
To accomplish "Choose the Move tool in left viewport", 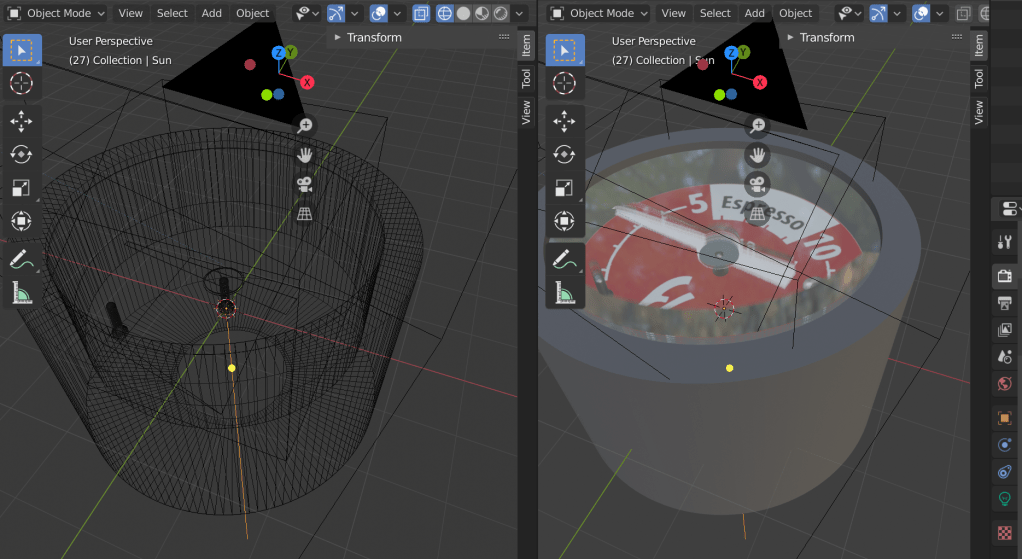I will (x=22, y=121).
